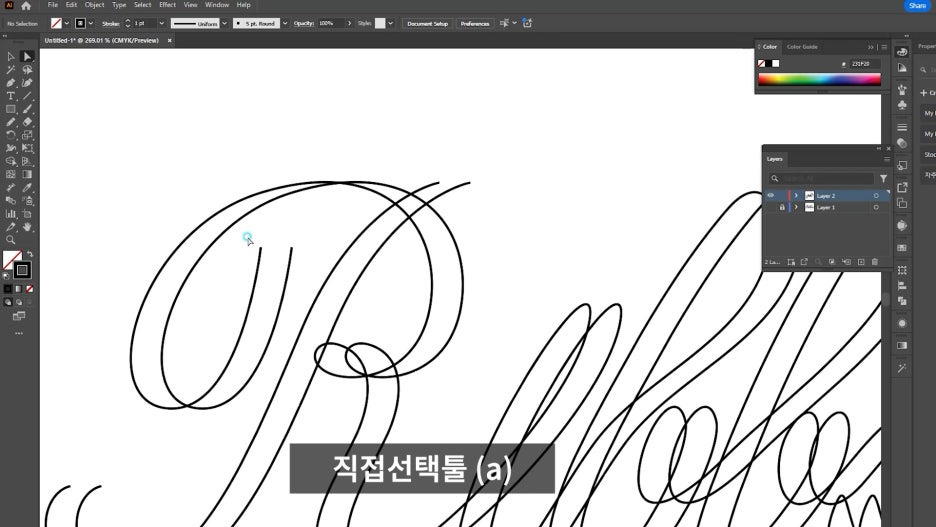
Task: Click target circle of Layer 1
Action: click(x=876, y=207)
